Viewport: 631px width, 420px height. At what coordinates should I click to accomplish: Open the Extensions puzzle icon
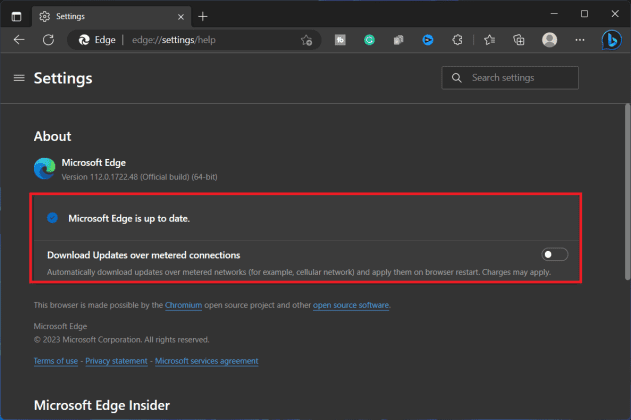pos(457,40)
